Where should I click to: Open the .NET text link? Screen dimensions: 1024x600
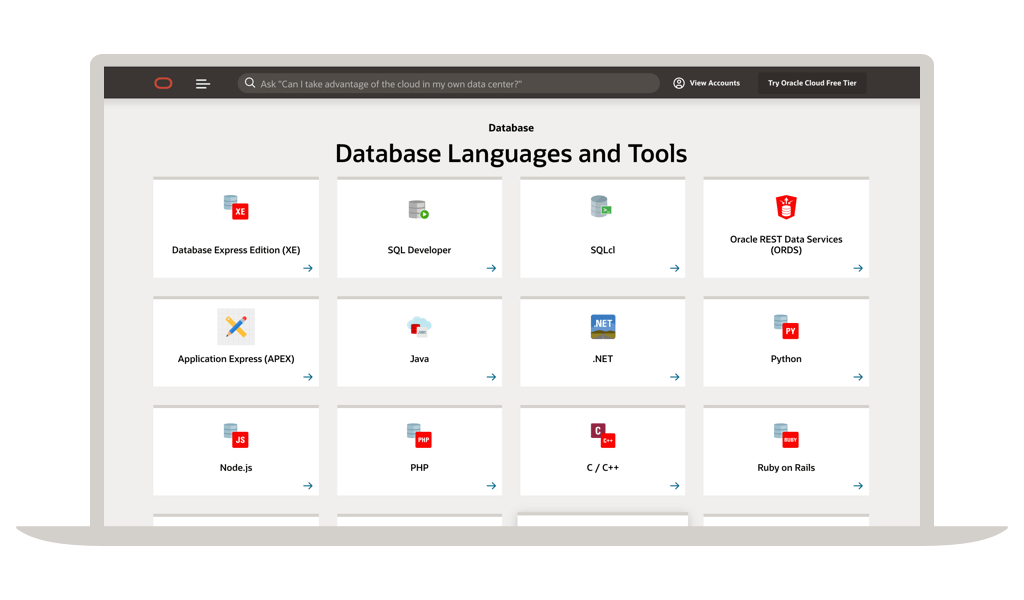point(602,359)
